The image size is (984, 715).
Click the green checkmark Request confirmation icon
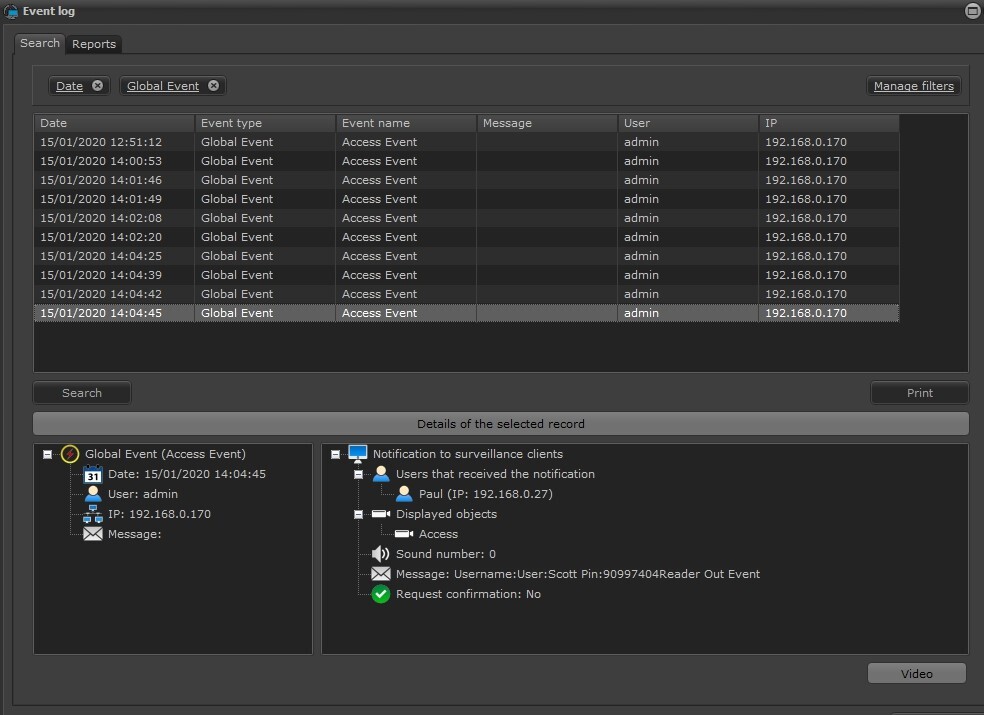[380, 594]
